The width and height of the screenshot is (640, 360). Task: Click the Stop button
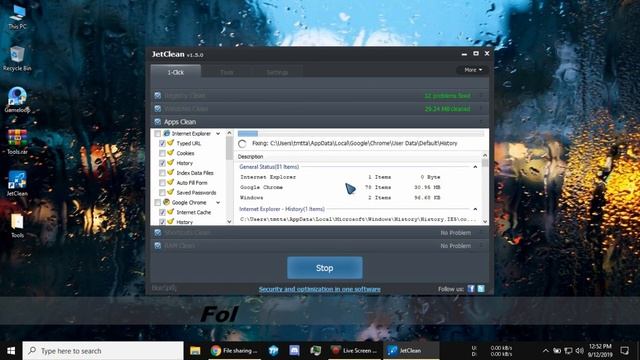click(x=324, y=268)
